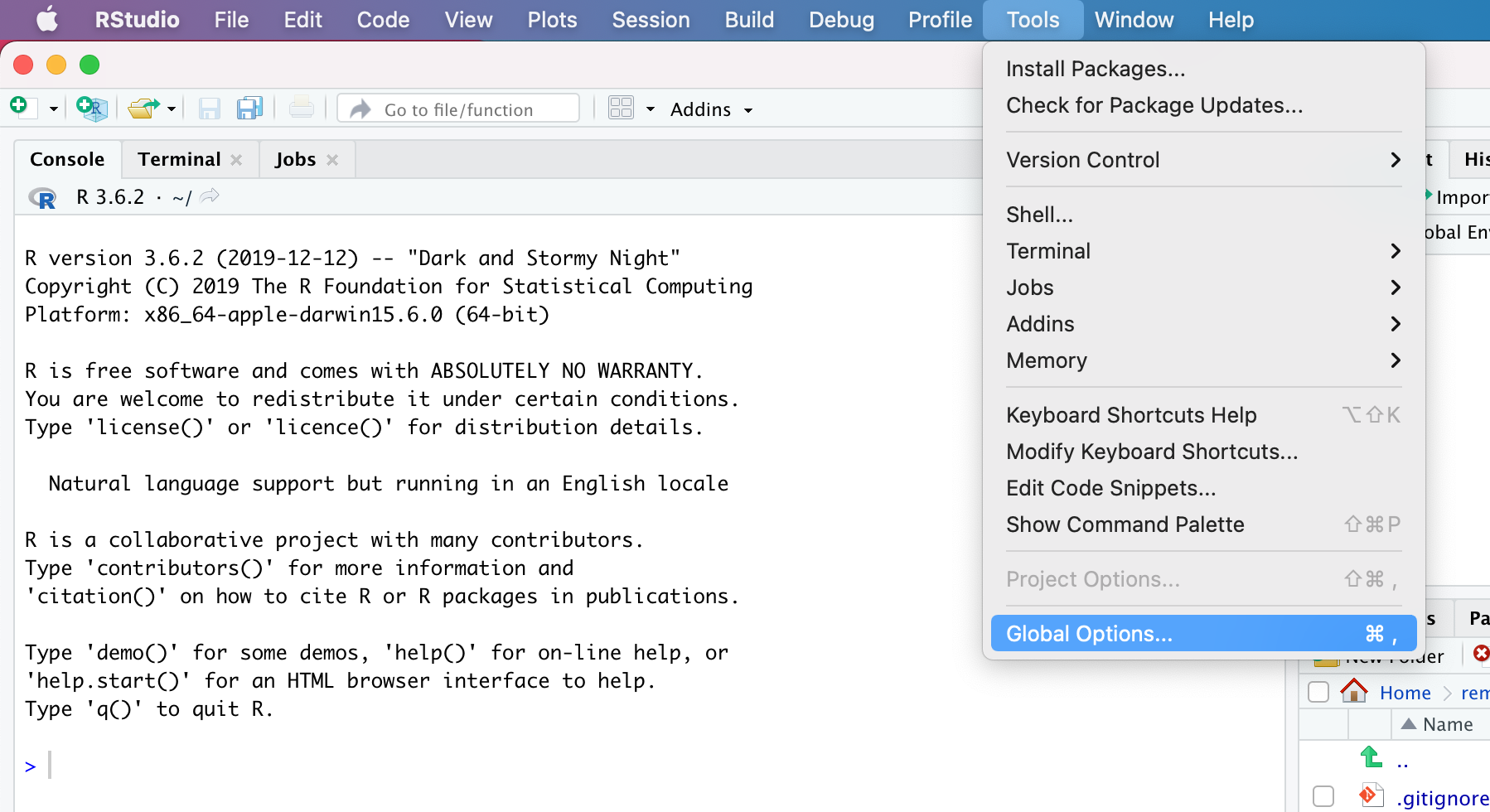The height and width of the screenshot is (812, 1490).
Task: Close the Jobs tab
Action: [332, 160]
